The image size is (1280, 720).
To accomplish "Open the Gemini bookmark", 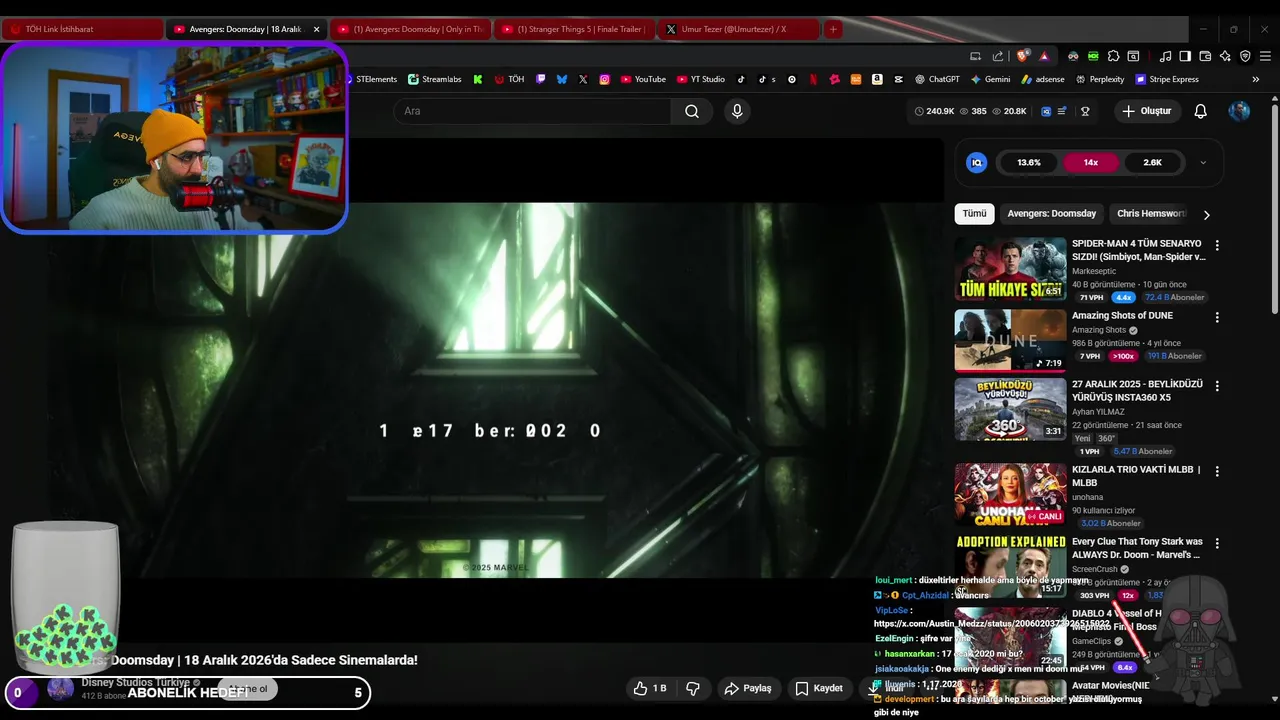I will (x=990, y=79).
